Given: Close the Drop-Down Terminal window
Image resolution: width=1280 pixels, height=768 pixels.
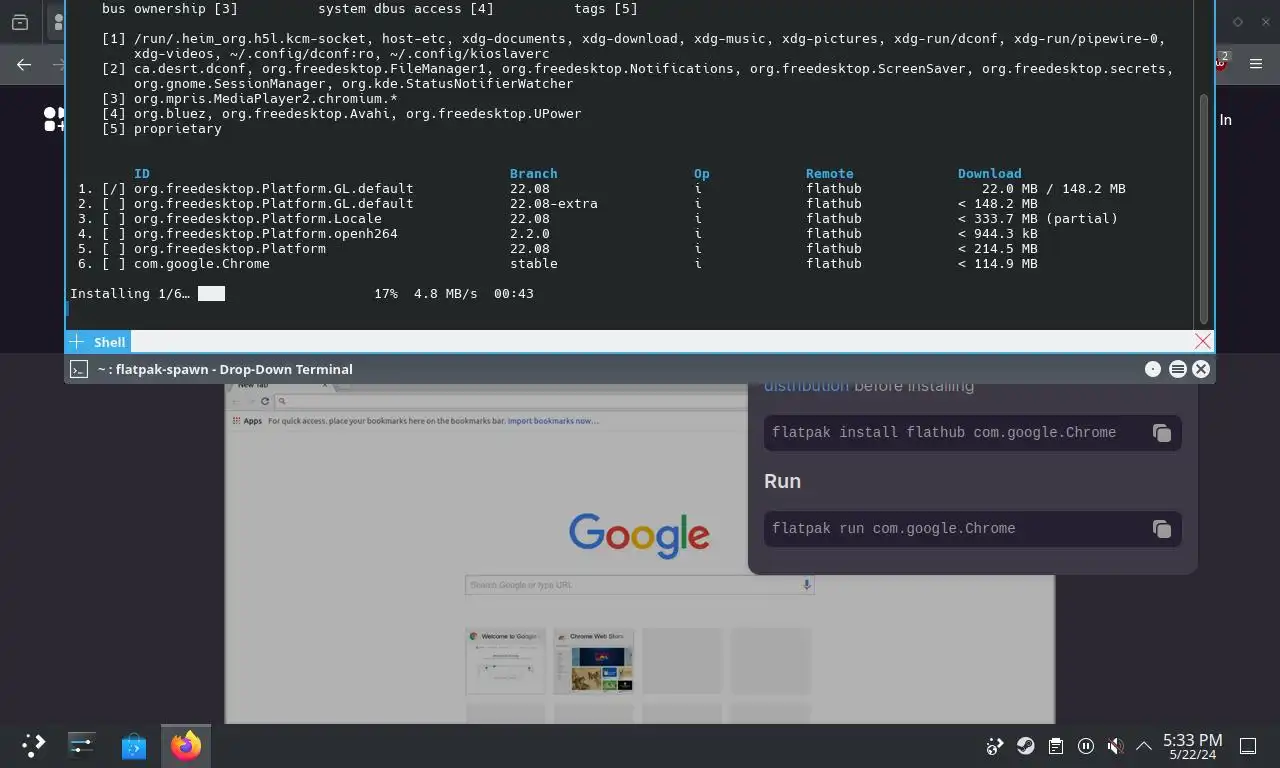Looking at the screenshot, I should (x=1201, y=369).
